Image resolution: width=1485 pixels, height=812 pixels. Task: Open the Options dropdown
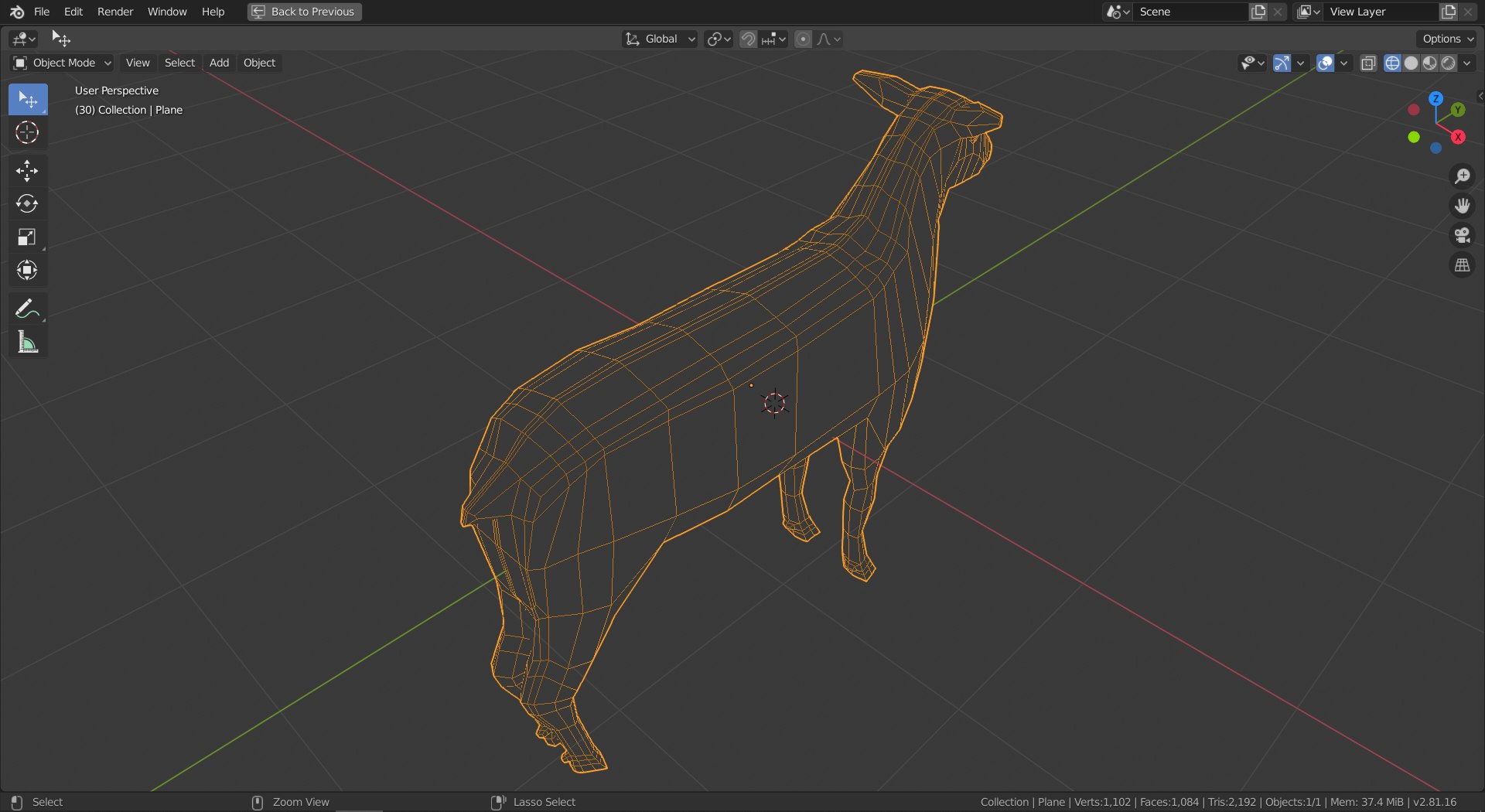point(1447,39)
